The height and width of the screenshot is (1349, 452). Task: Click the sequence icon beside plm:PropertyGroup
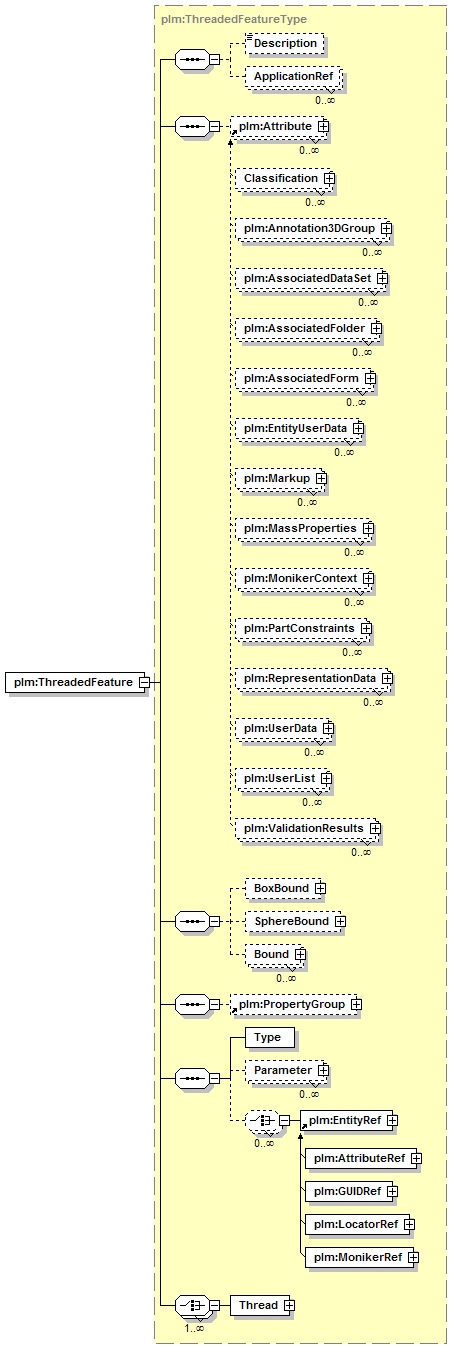191,1003
